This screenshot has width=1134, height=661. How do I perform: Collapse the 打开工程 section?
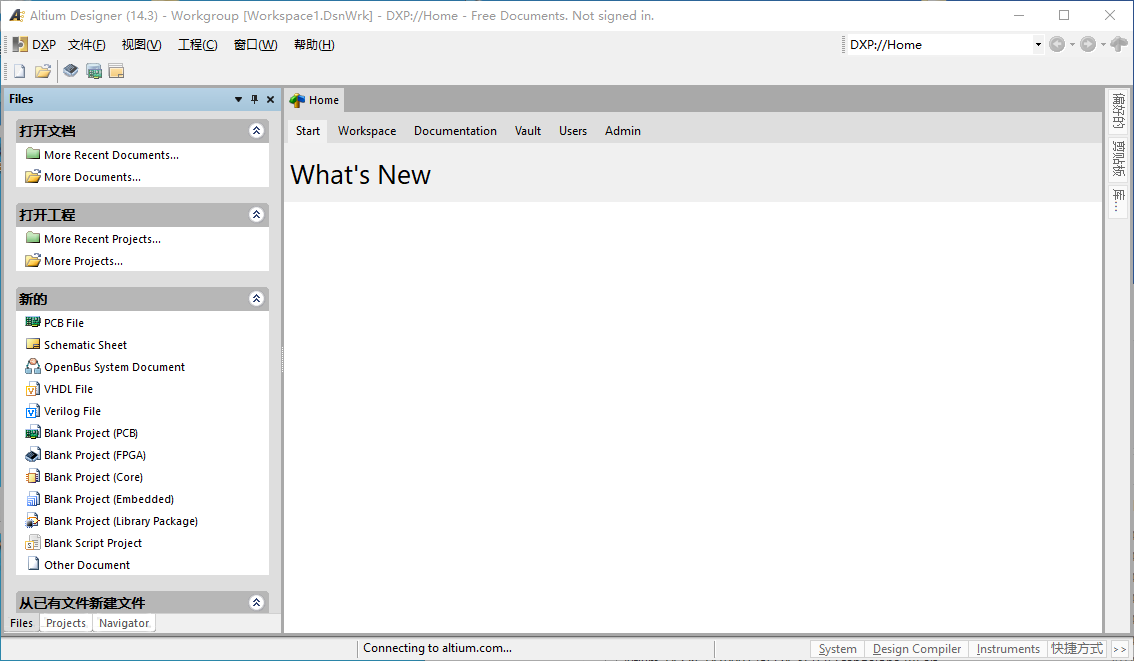[x=256, y=215]
